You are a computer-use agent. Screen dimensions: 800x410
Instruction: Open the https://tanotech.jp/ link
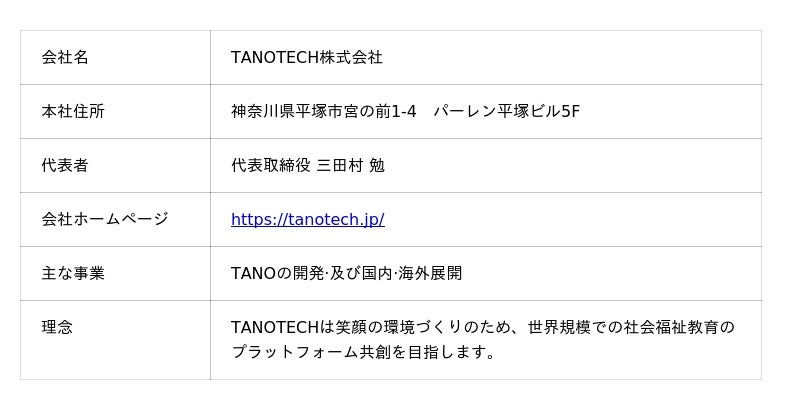[307, 220]
